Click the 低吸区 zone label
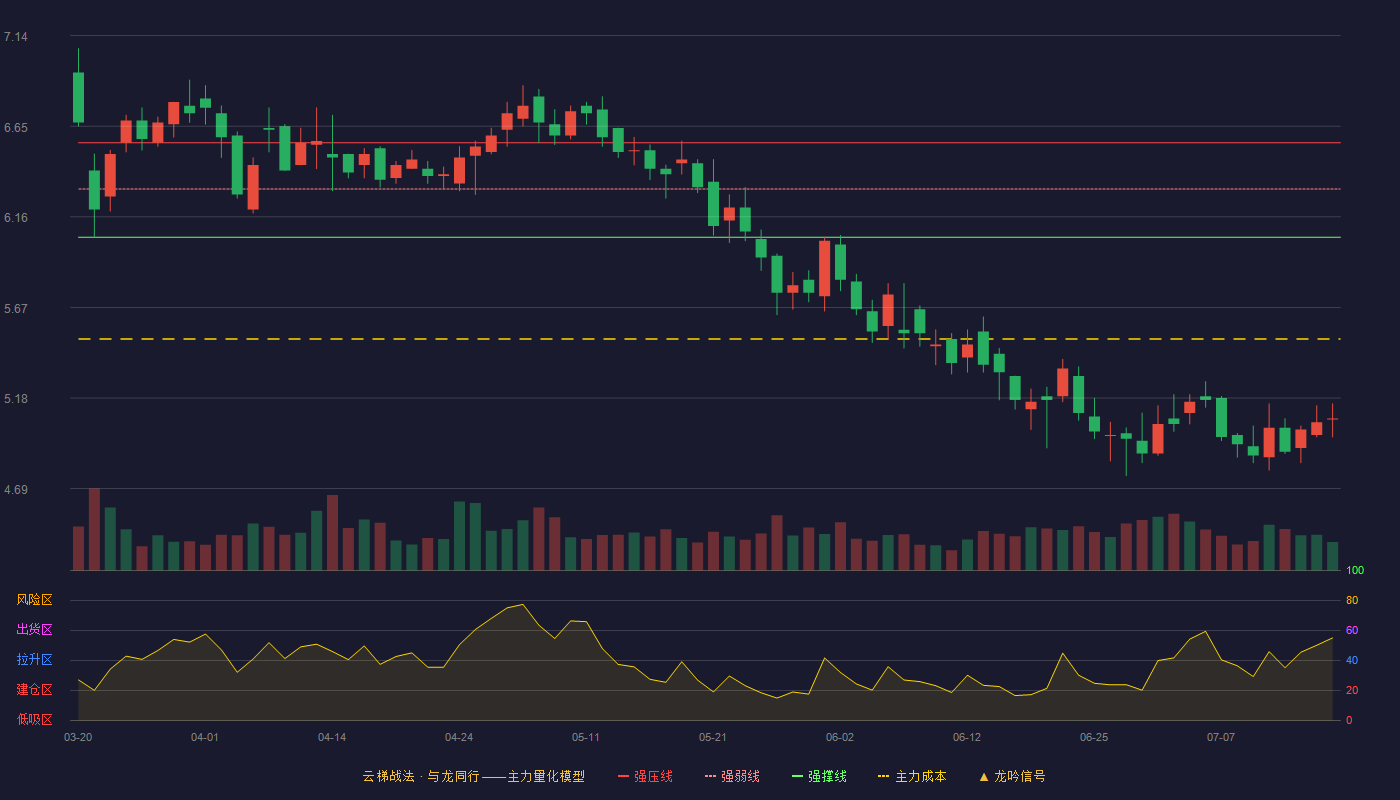1400x800 pixels. tap(34, 720)
